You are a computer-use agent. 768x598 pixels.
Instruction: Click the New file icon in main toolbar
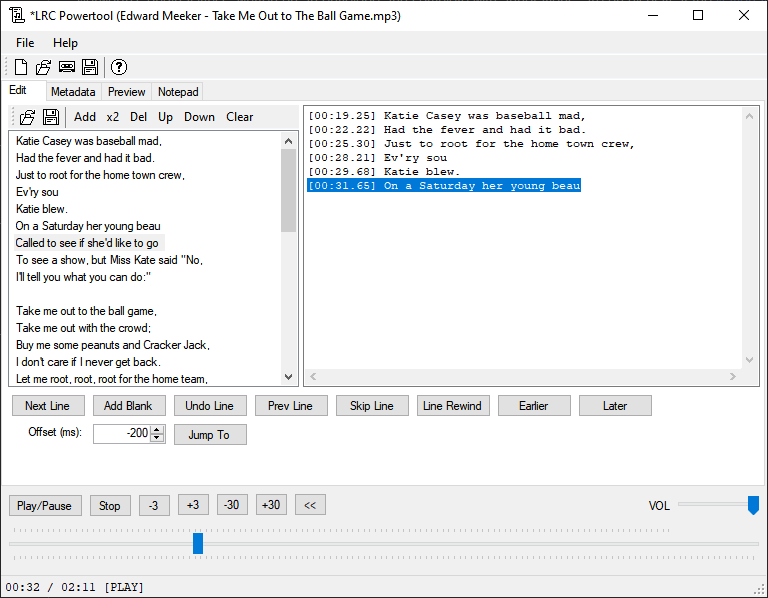pyautogui.click(x=21, y=67)
